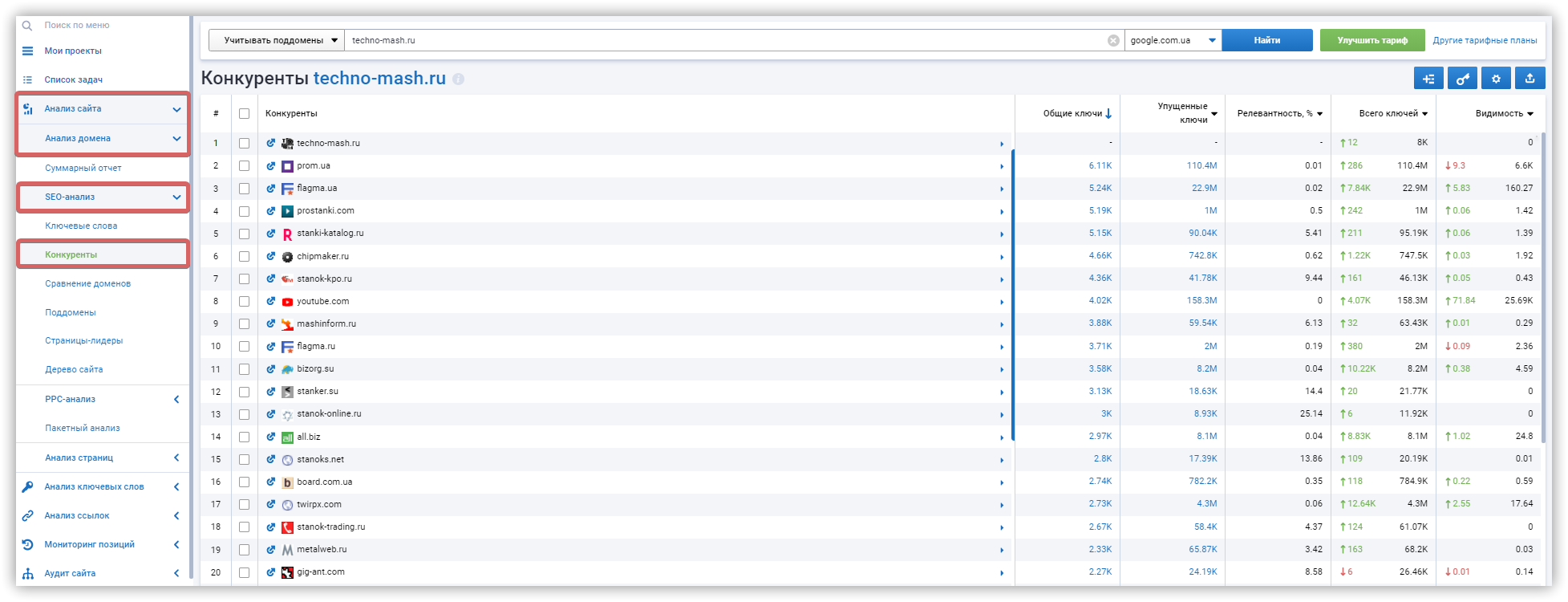The width and height of the screenshot is (1568, 602).
Task: Tick the checkbox for mashinform.ru
Action: (244, 324)
